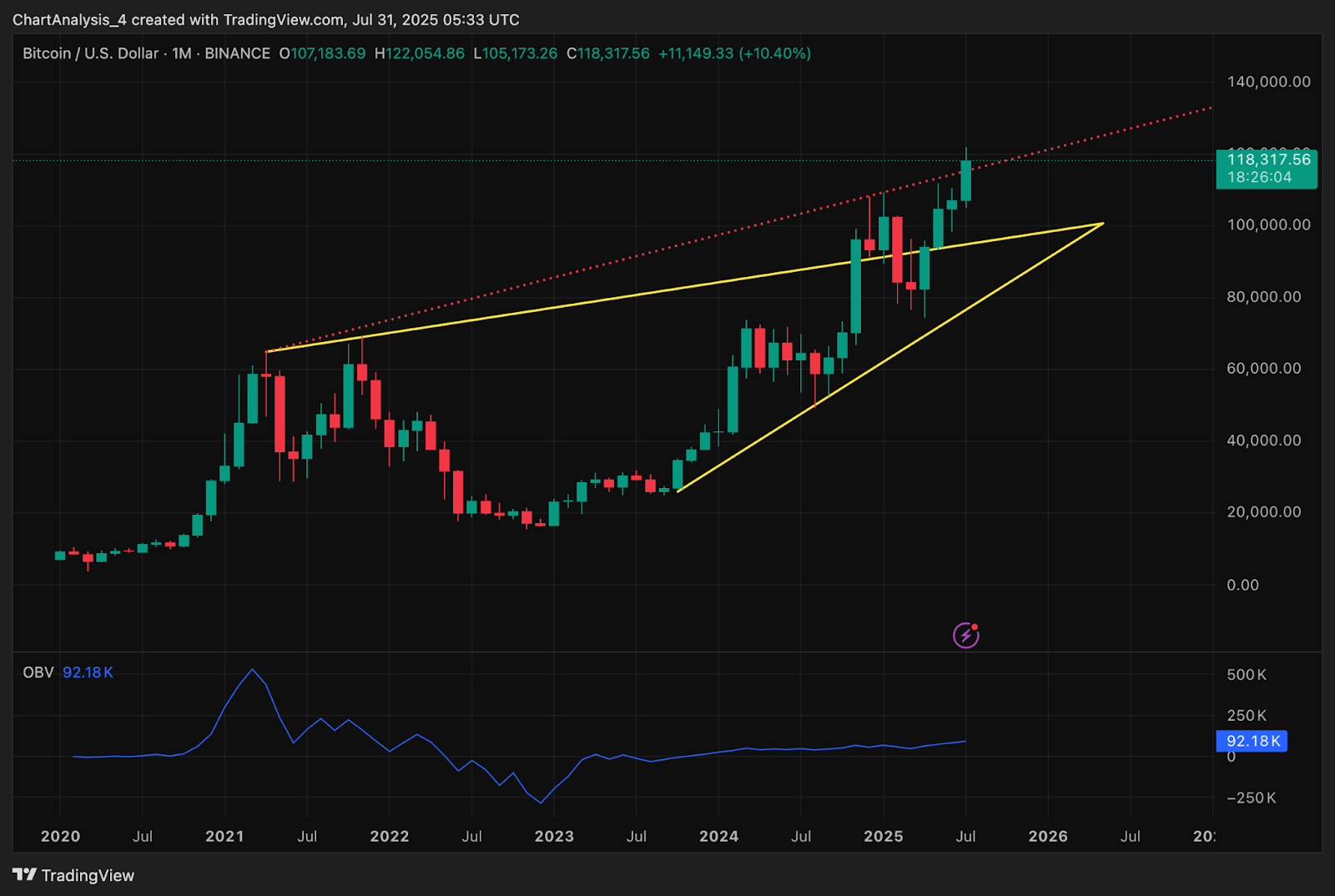Screen dimensions: 1335x896
Task: Click the 2021 label on time axis
Action: coord(224,836)
